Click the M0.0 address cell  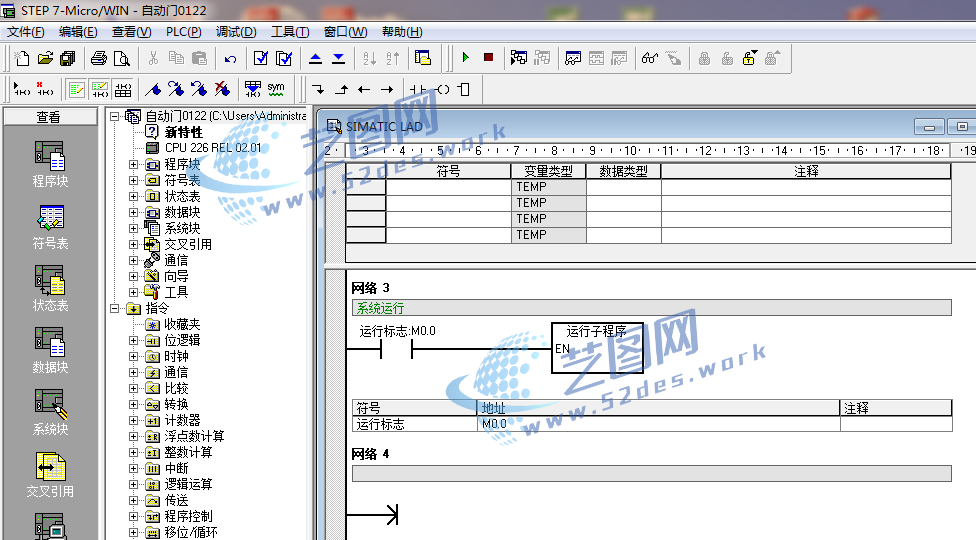tap(659, 424)
